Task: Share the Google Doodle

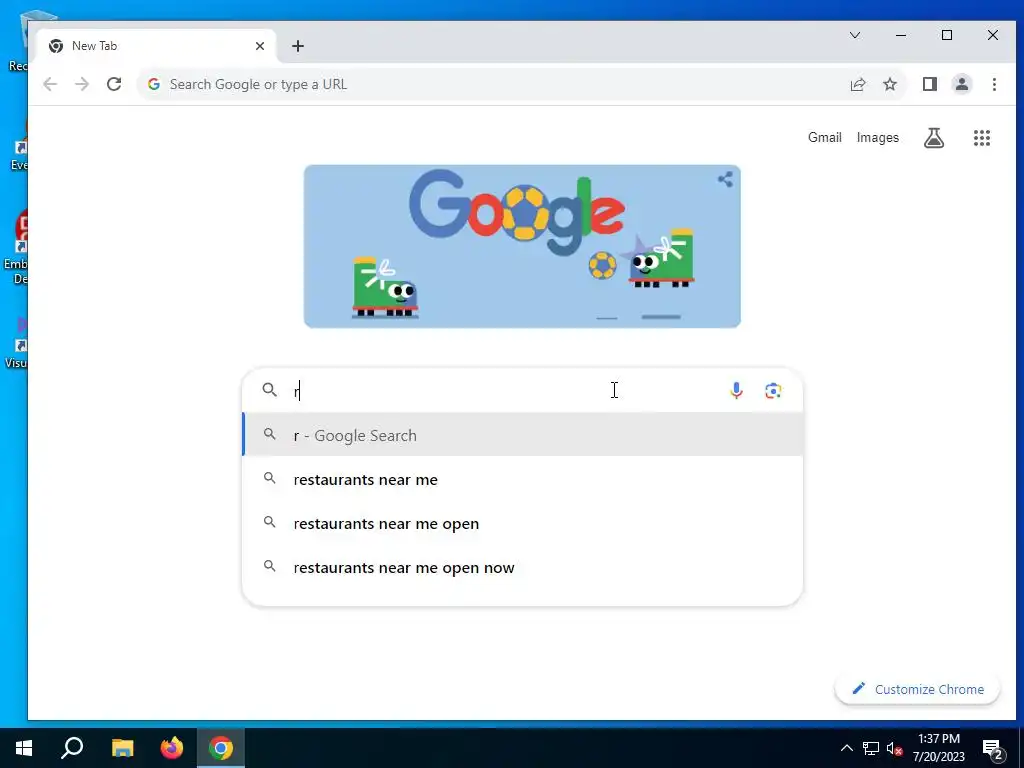Action: pyautogui.click(x=725, y=179)
